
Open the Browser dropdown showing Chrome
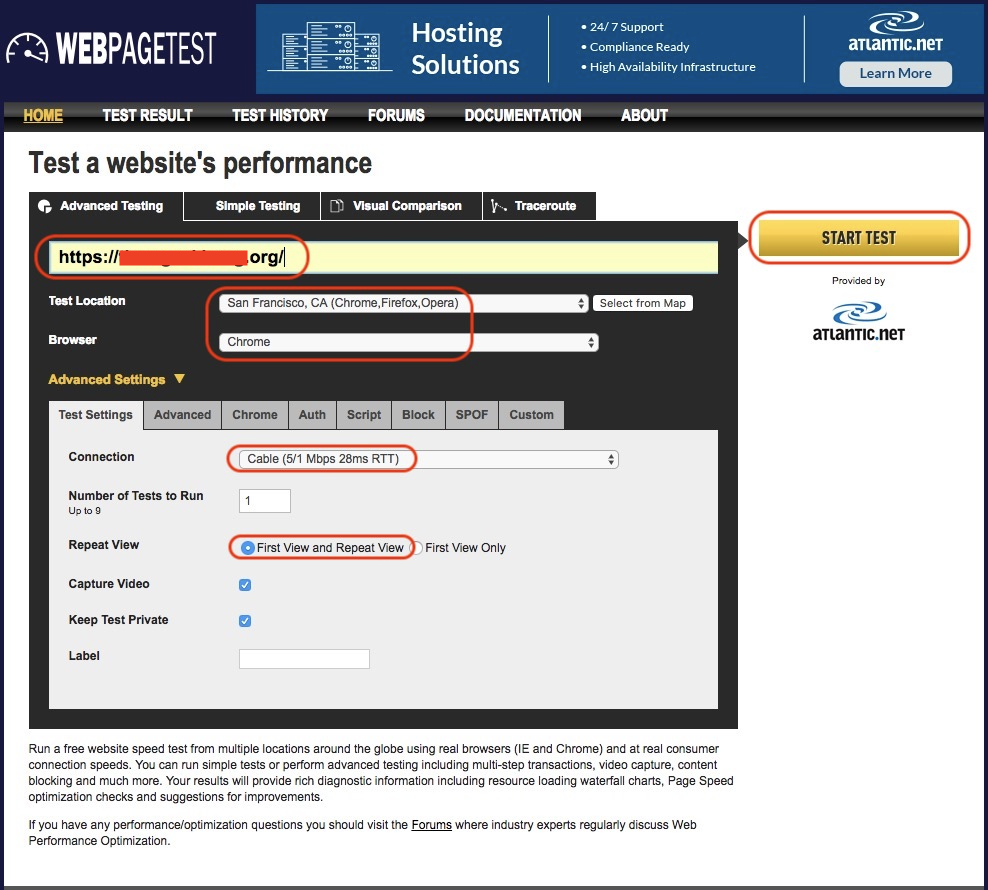[408, 342]
